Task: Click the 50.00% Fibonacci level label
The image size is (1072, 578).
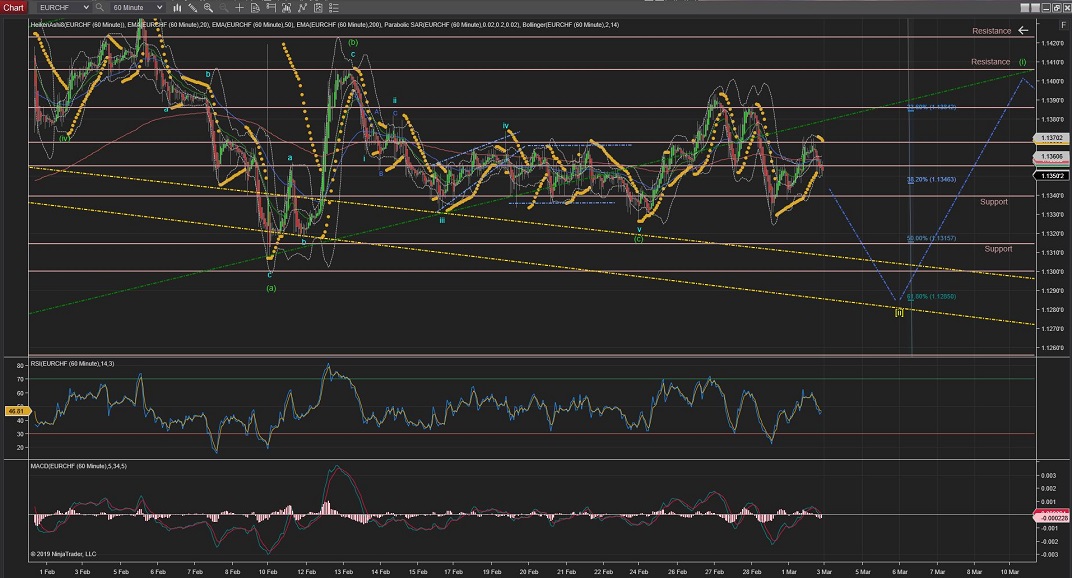Action: [x=931, y=238]
